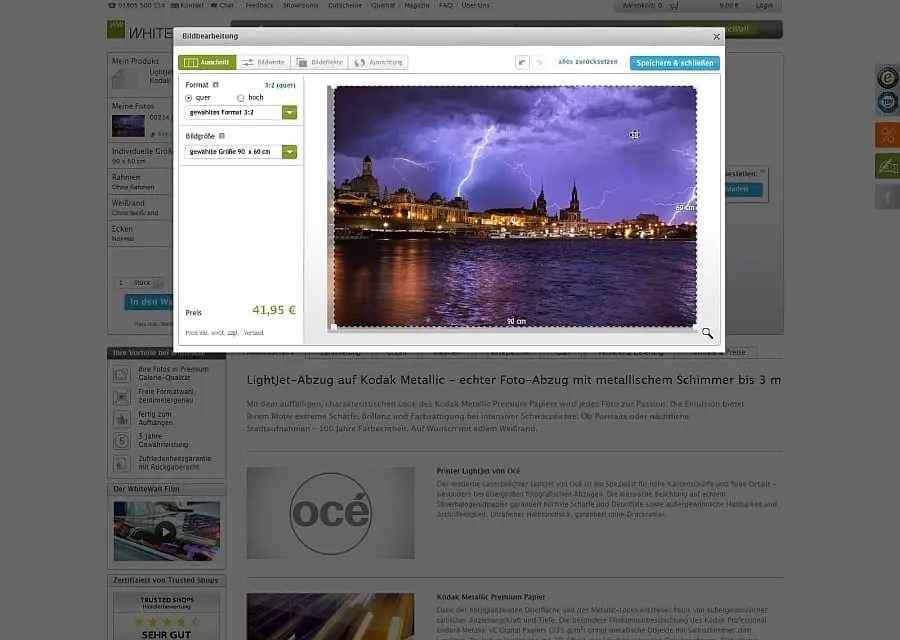The width and height of the screenshot is (900, 640).
Task: Click the fertig zum Aufhängen benefit icon
Action: point(122,419)
